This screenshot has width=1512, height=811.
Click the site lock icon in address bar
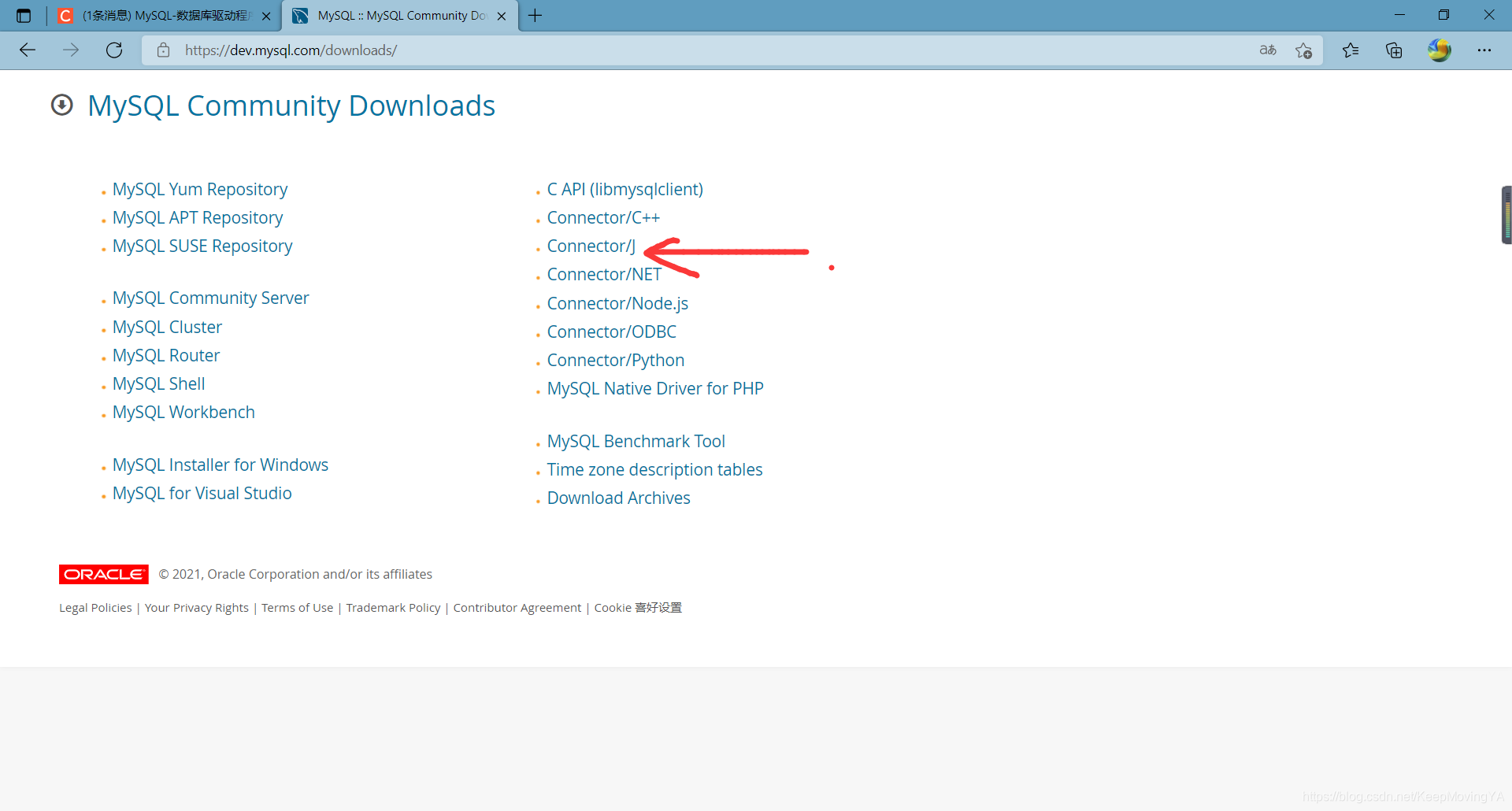point(163,50)
